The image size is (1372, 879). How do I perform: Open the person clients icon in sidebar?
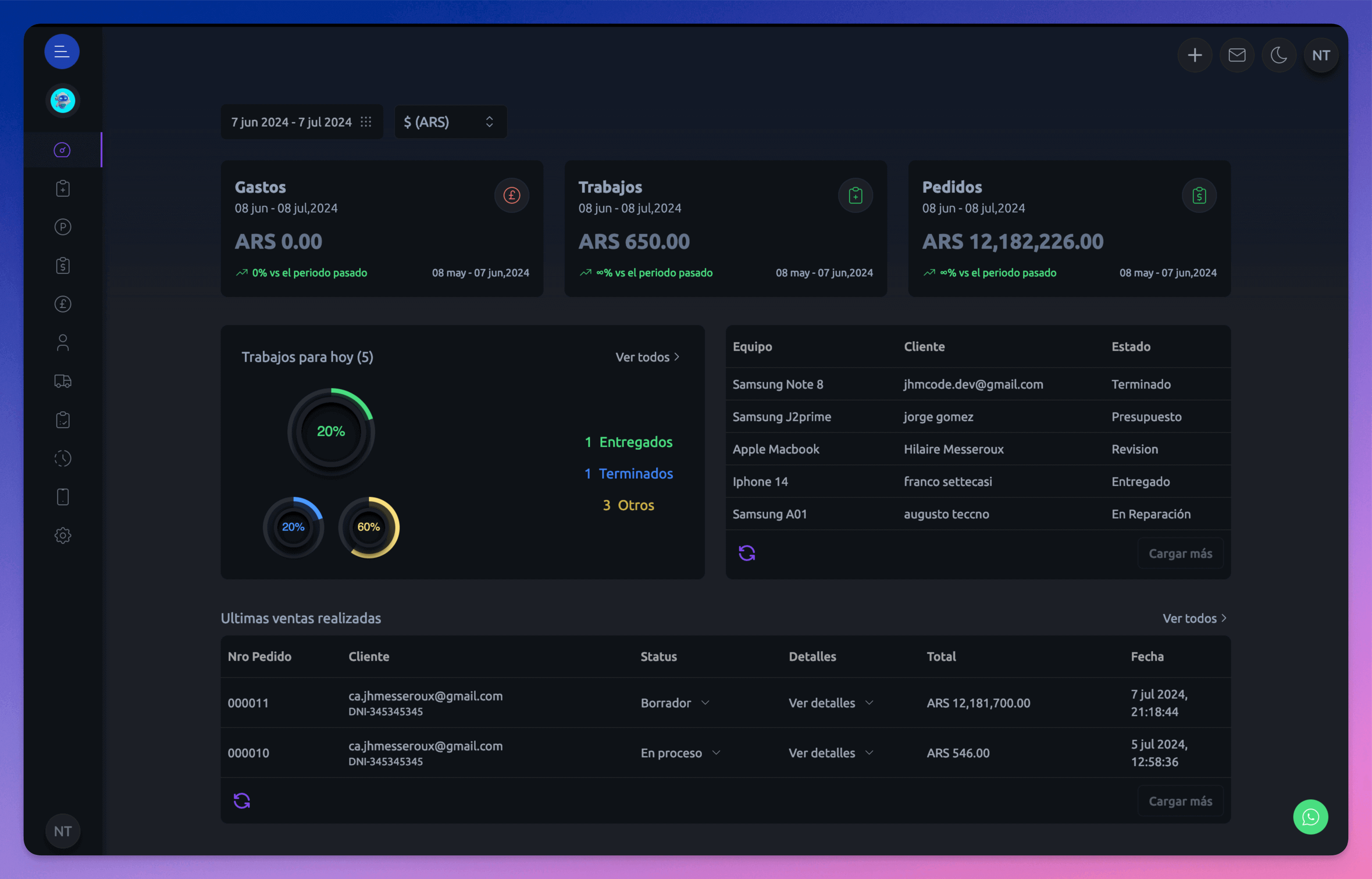[x=63, y=342]
